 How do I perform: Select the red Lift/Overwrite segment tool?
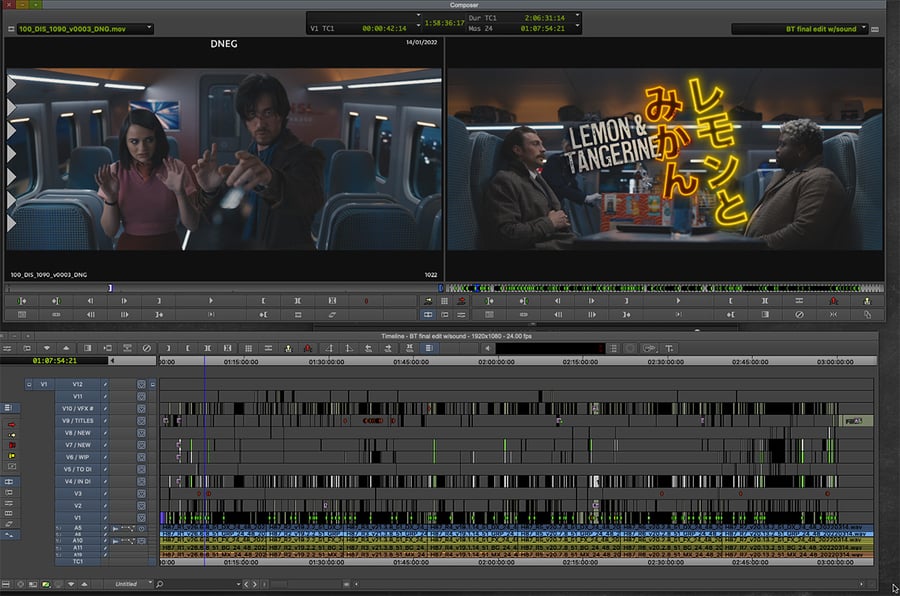(x=11, y=425)
